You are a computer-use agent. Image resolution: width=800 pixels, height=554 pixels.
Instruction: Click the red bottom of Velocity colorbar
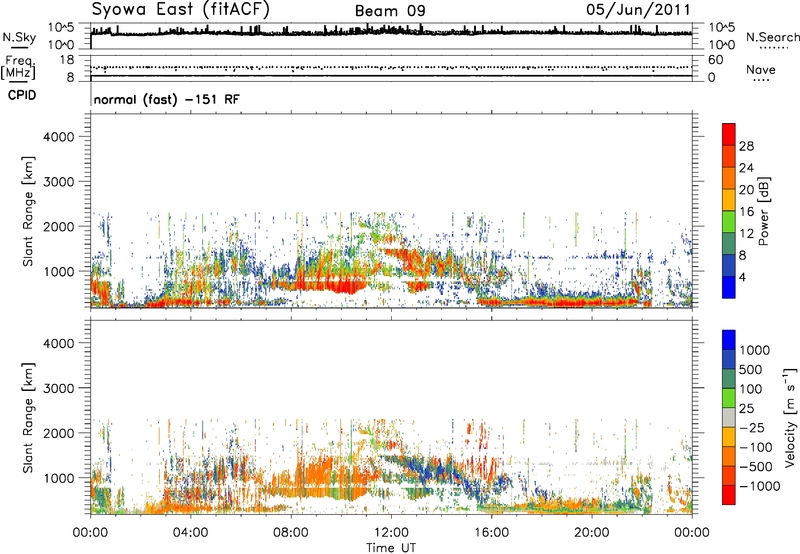point(729,495)
